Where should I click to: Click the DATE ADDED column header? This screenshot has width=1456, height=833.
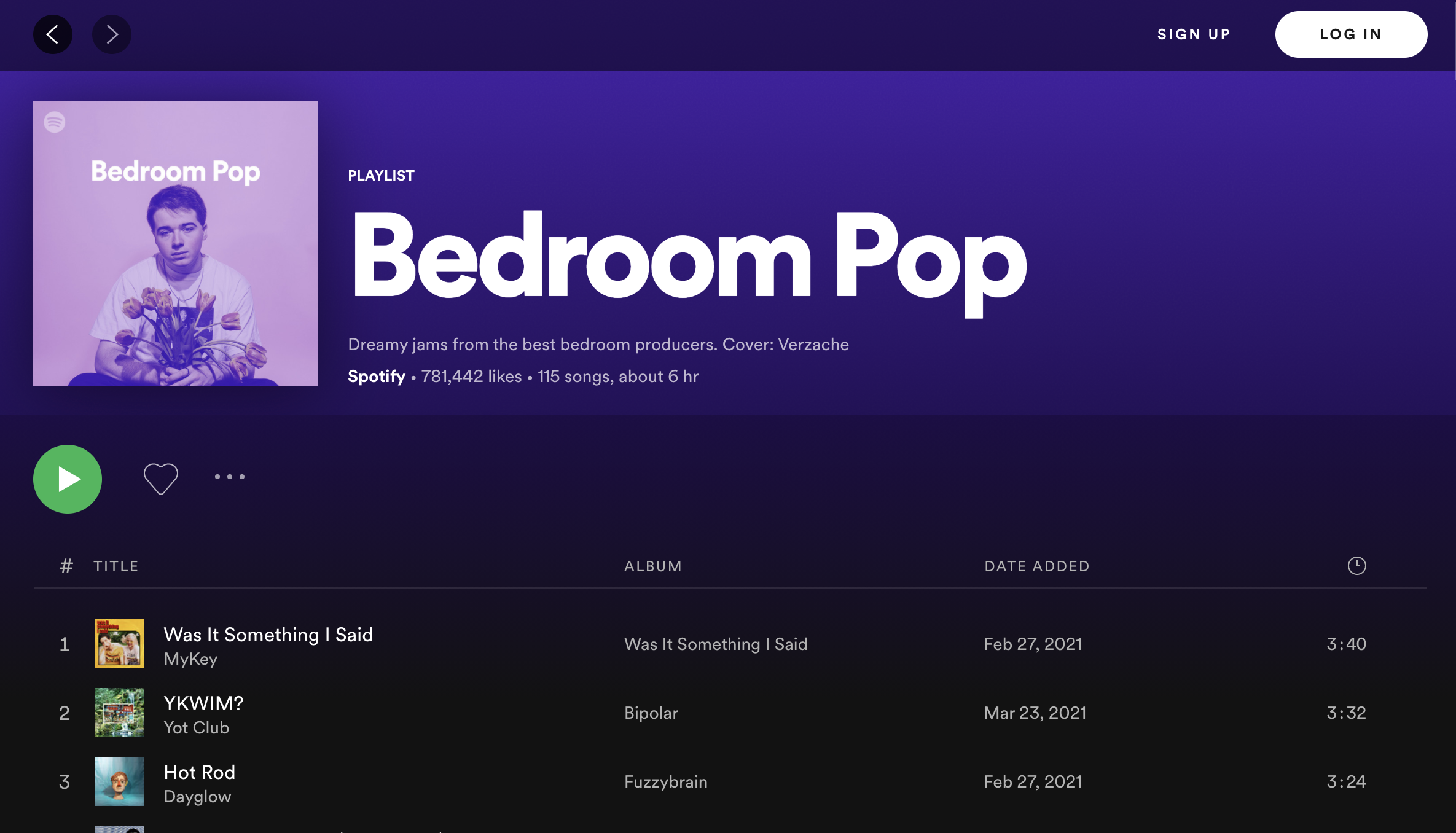1037,566
